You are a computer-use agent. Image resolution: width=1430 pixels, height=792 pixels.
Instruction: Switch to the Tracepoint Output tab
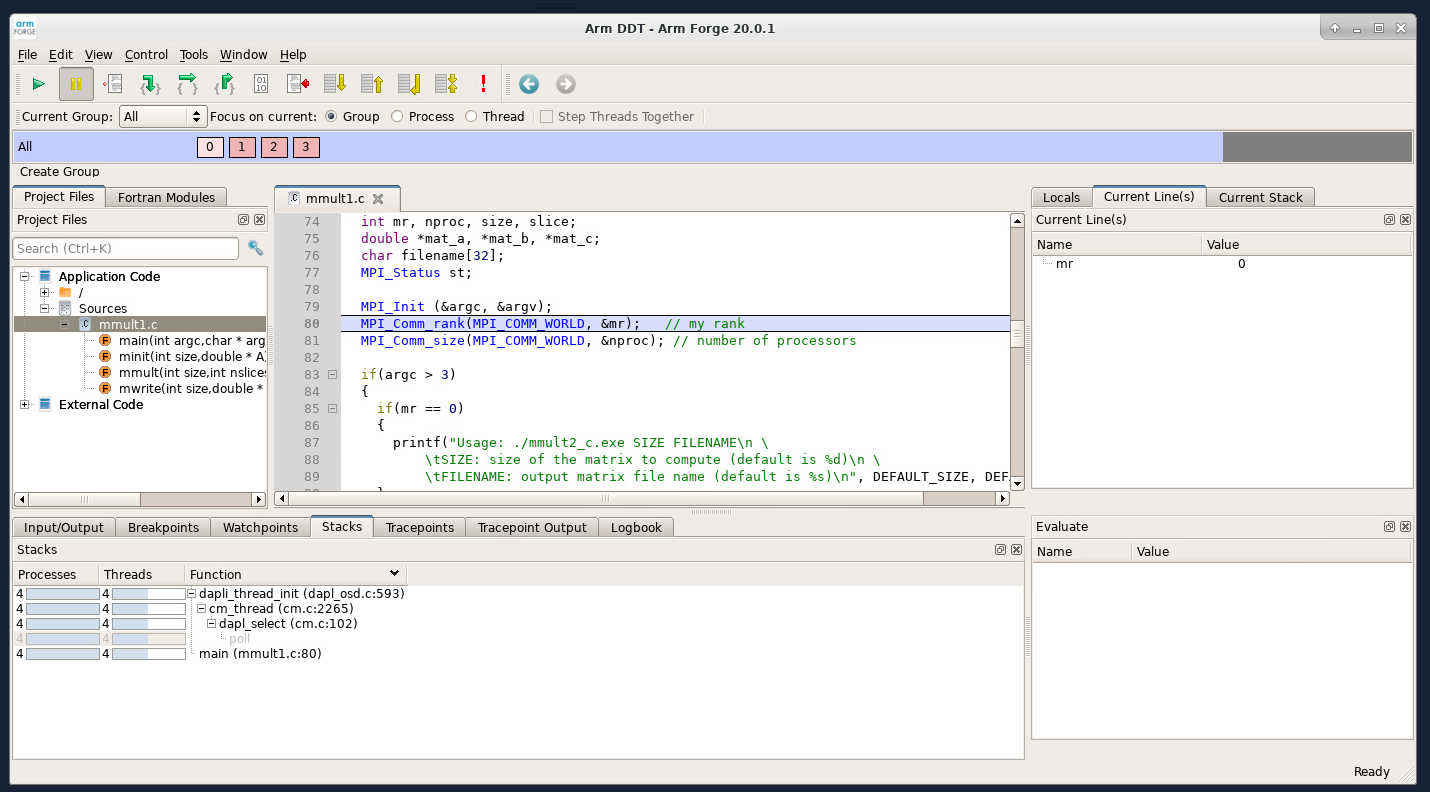click(x=532, y=527)
